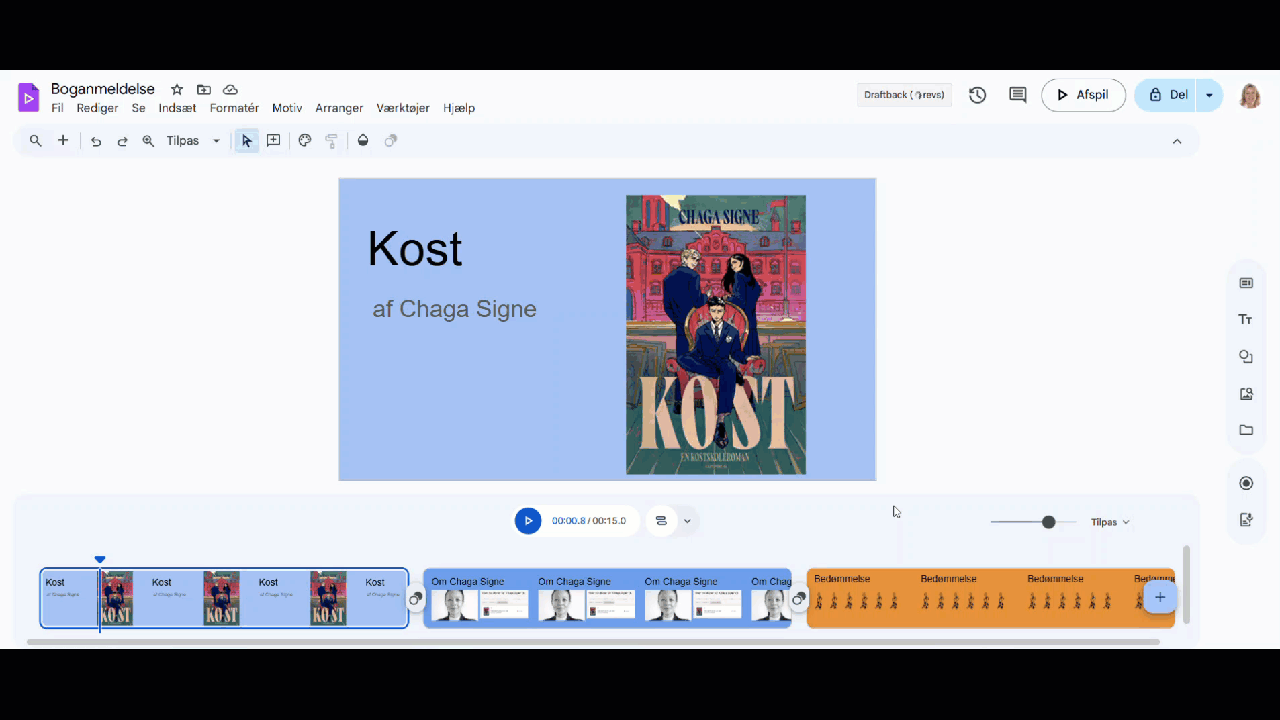Viewport: 1280px width, 720px height.
Task: Add a new scene with plus button
Action: [x=1160, y=598]
